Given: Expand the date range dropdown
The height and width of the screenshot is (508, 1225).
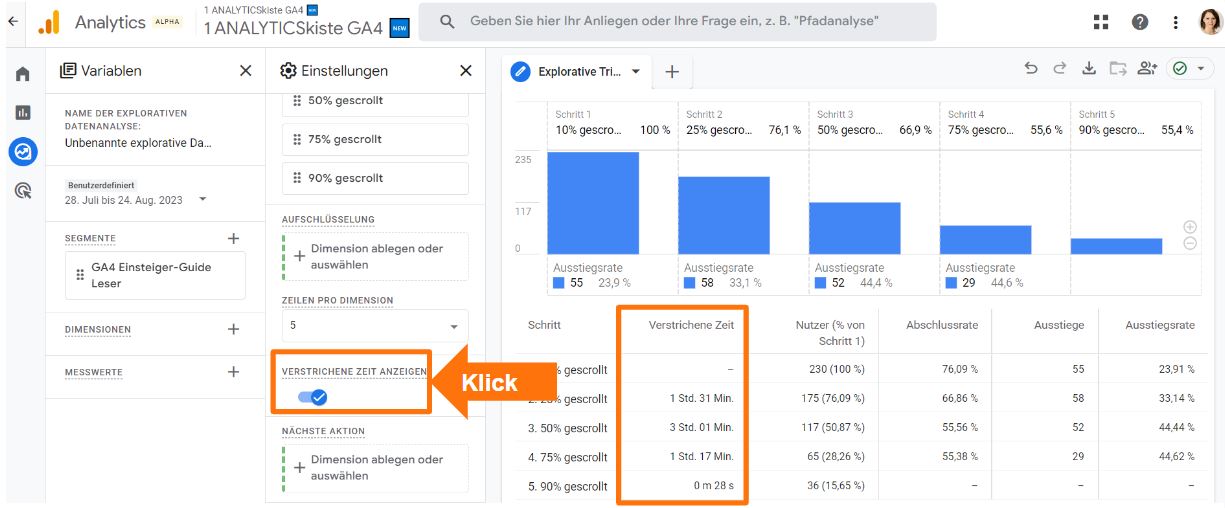Looking at the screenshot, I should tap(203, 200).
